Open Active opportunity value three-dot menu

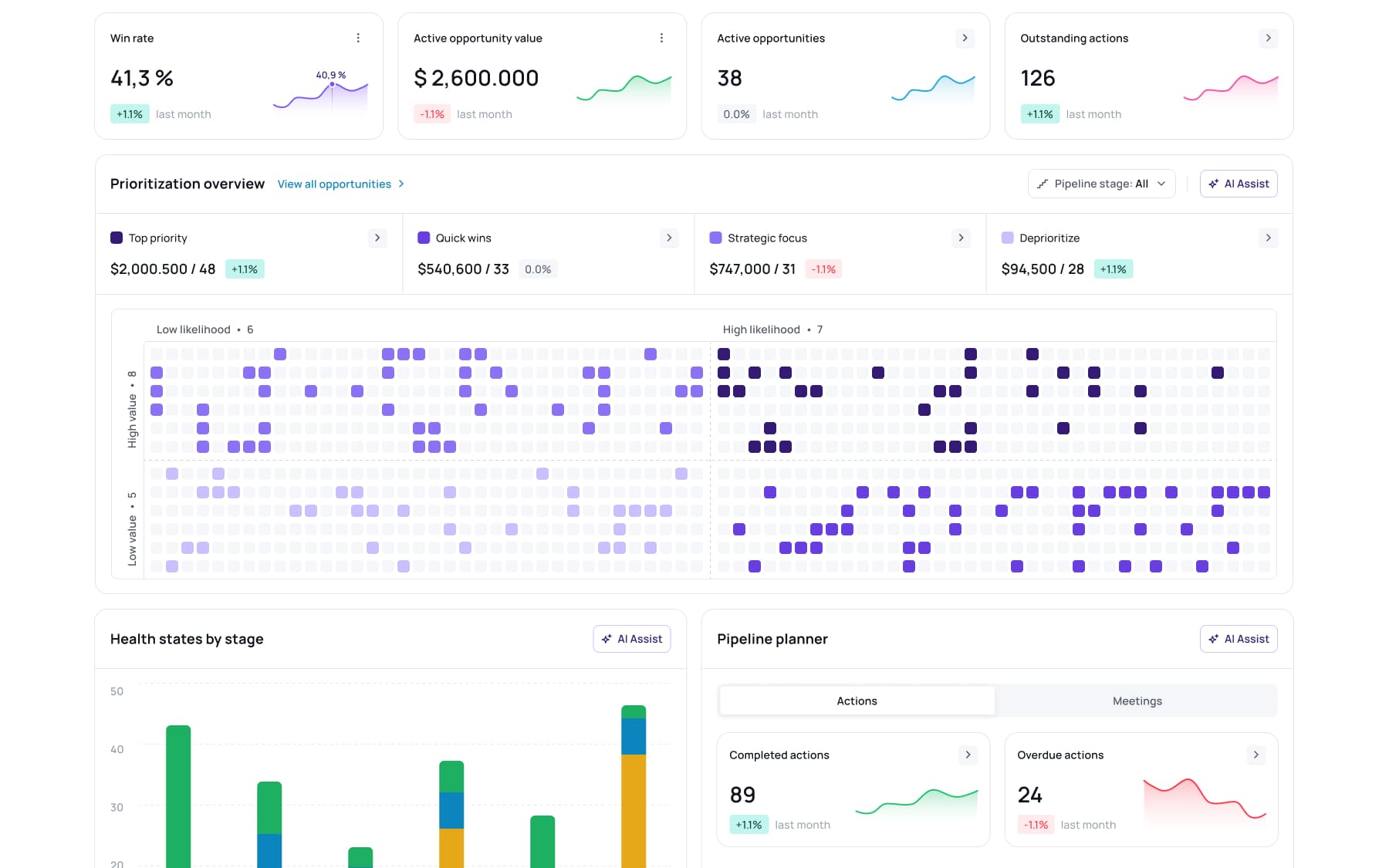[x=661, y=38]
